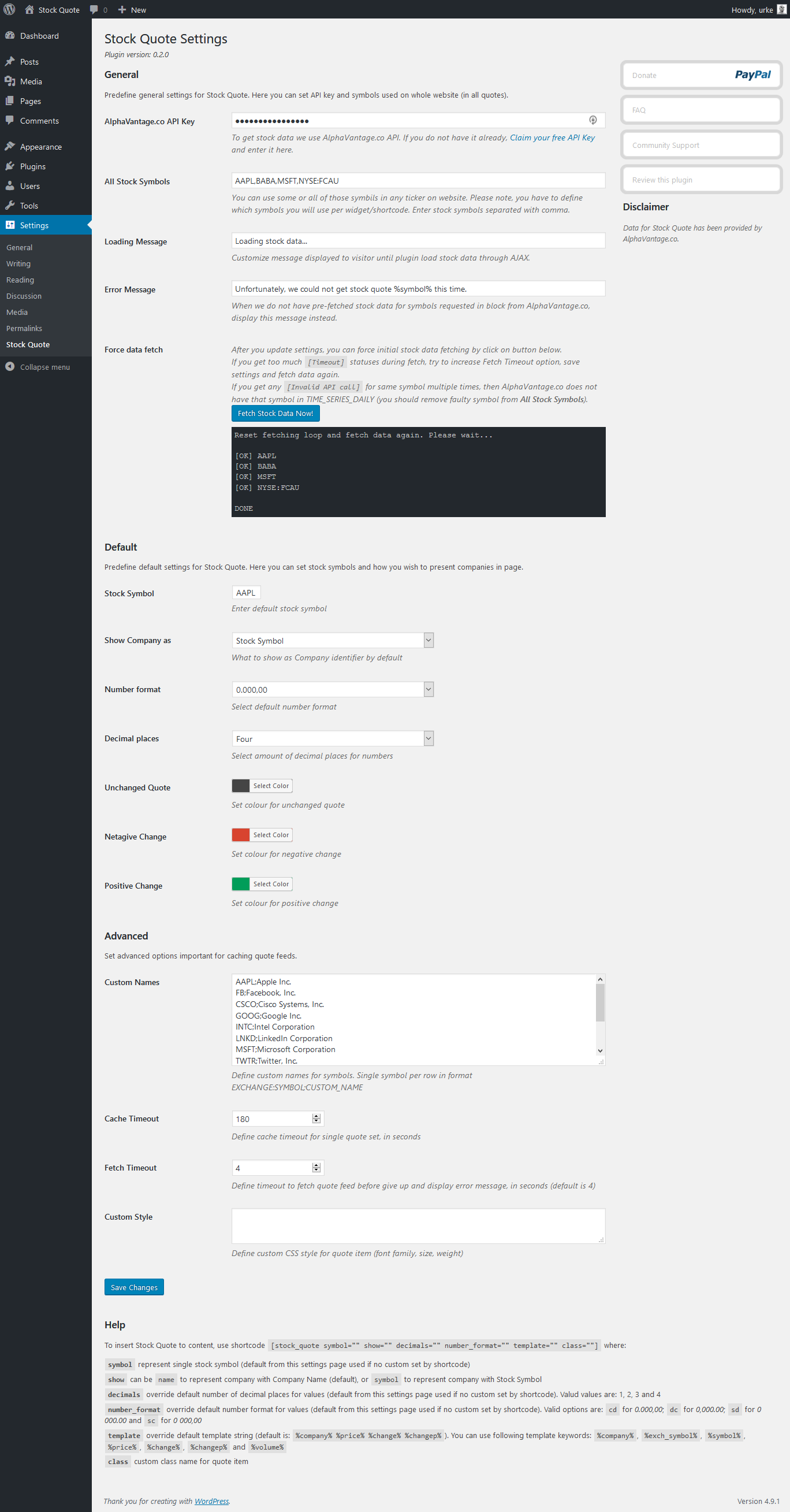Click the Review this plugin button

click(x=702, y=180)
